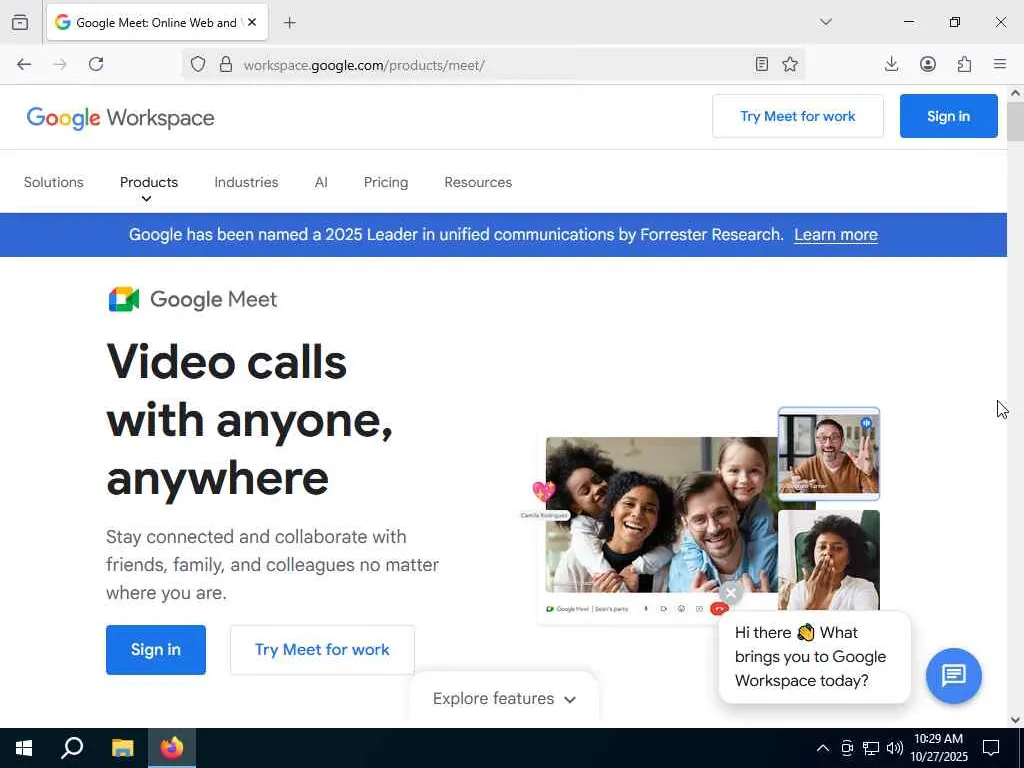
Task: Open network status tray icon
Action: coord(871,748)
